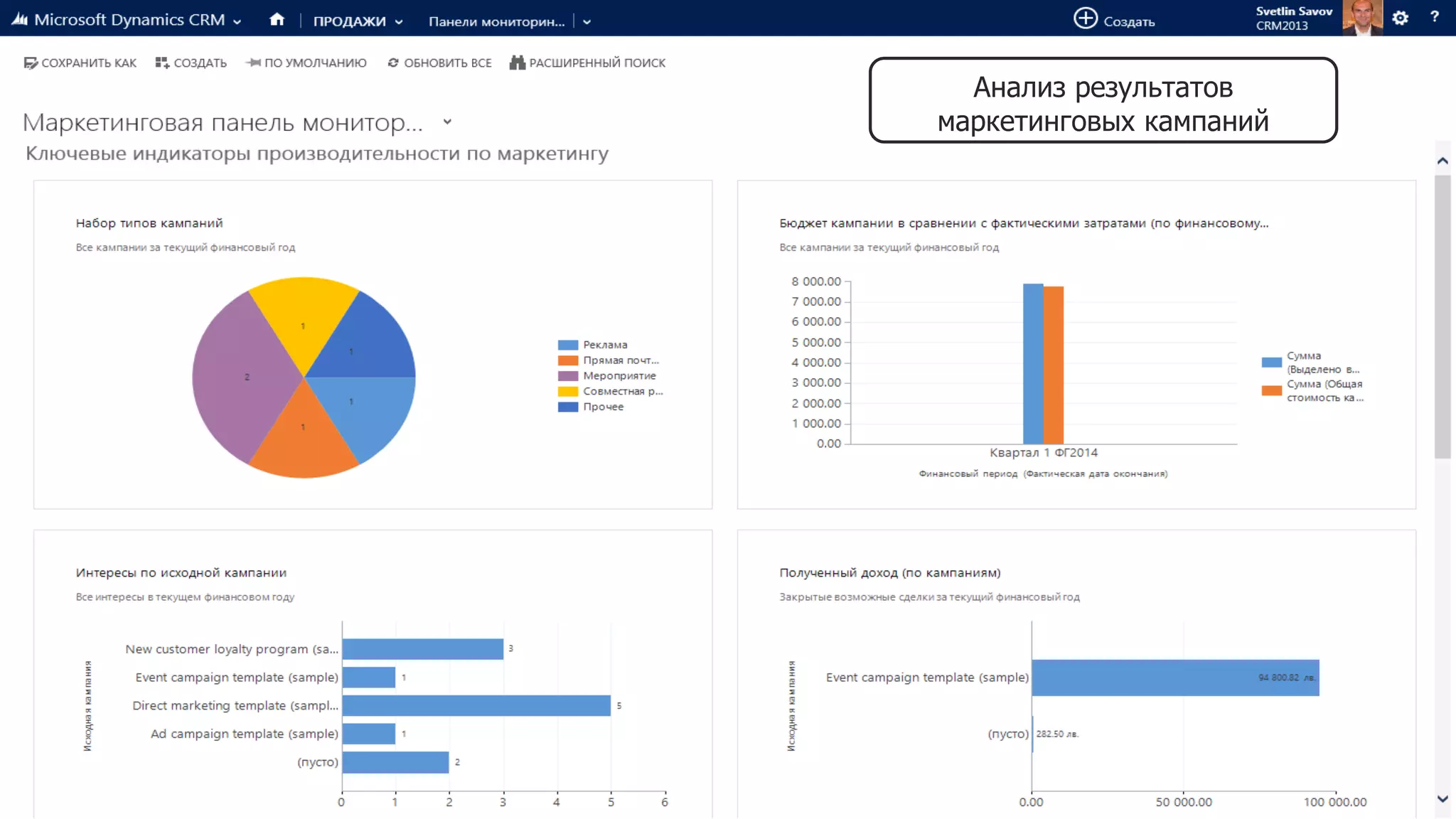Click the Мероприятие purple legend swatch
The image size is (1456, 819).
(567, 376)
